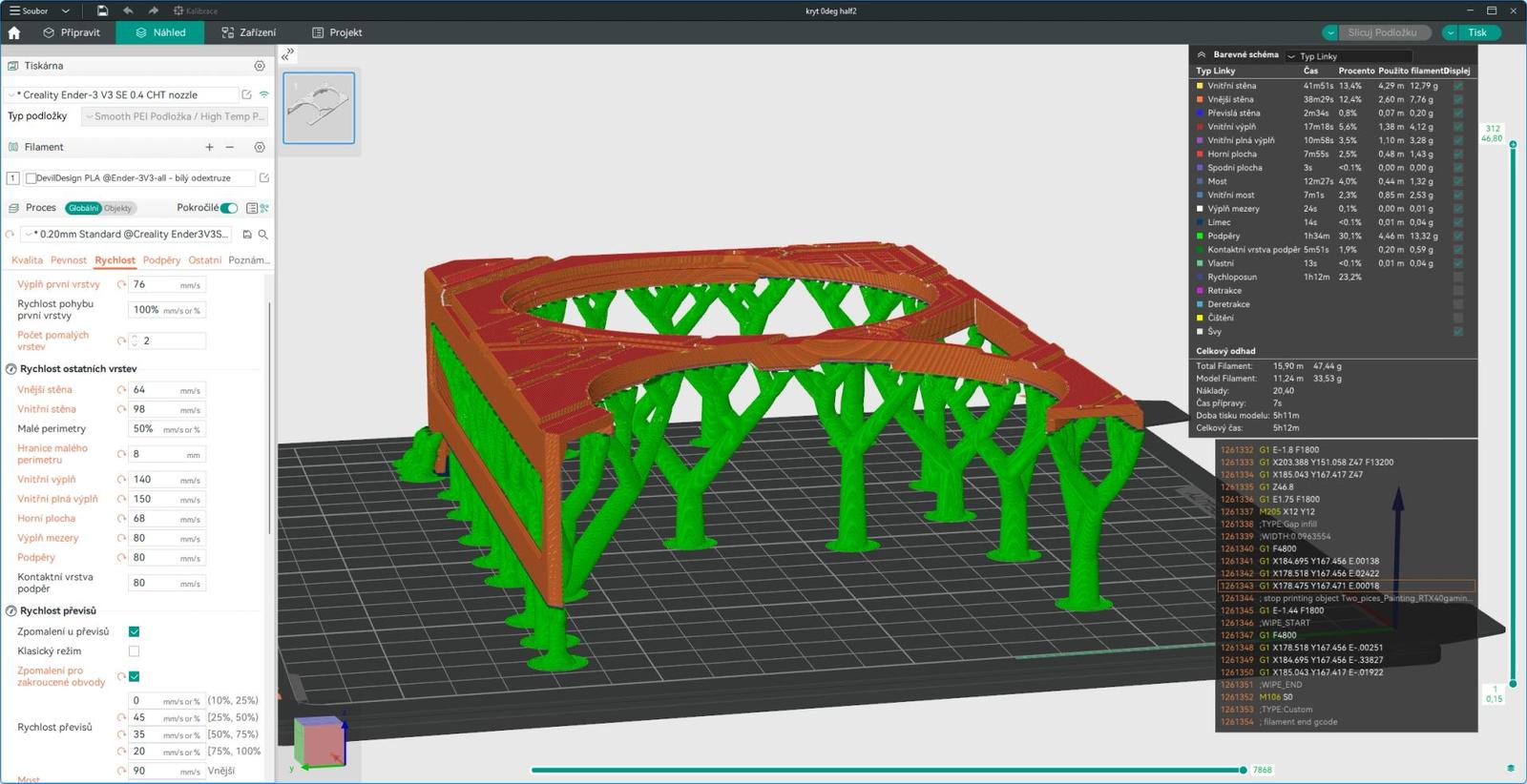
Task: Hide Podpěry lines in the preview
Action: 1458,236
